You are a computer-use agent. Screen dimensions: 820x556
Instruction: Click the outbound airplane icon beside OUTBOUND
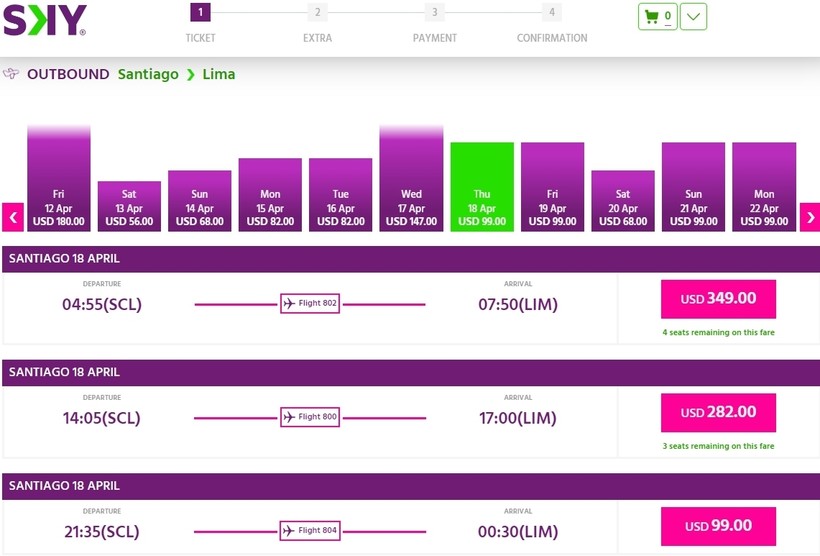pos(12,74)
